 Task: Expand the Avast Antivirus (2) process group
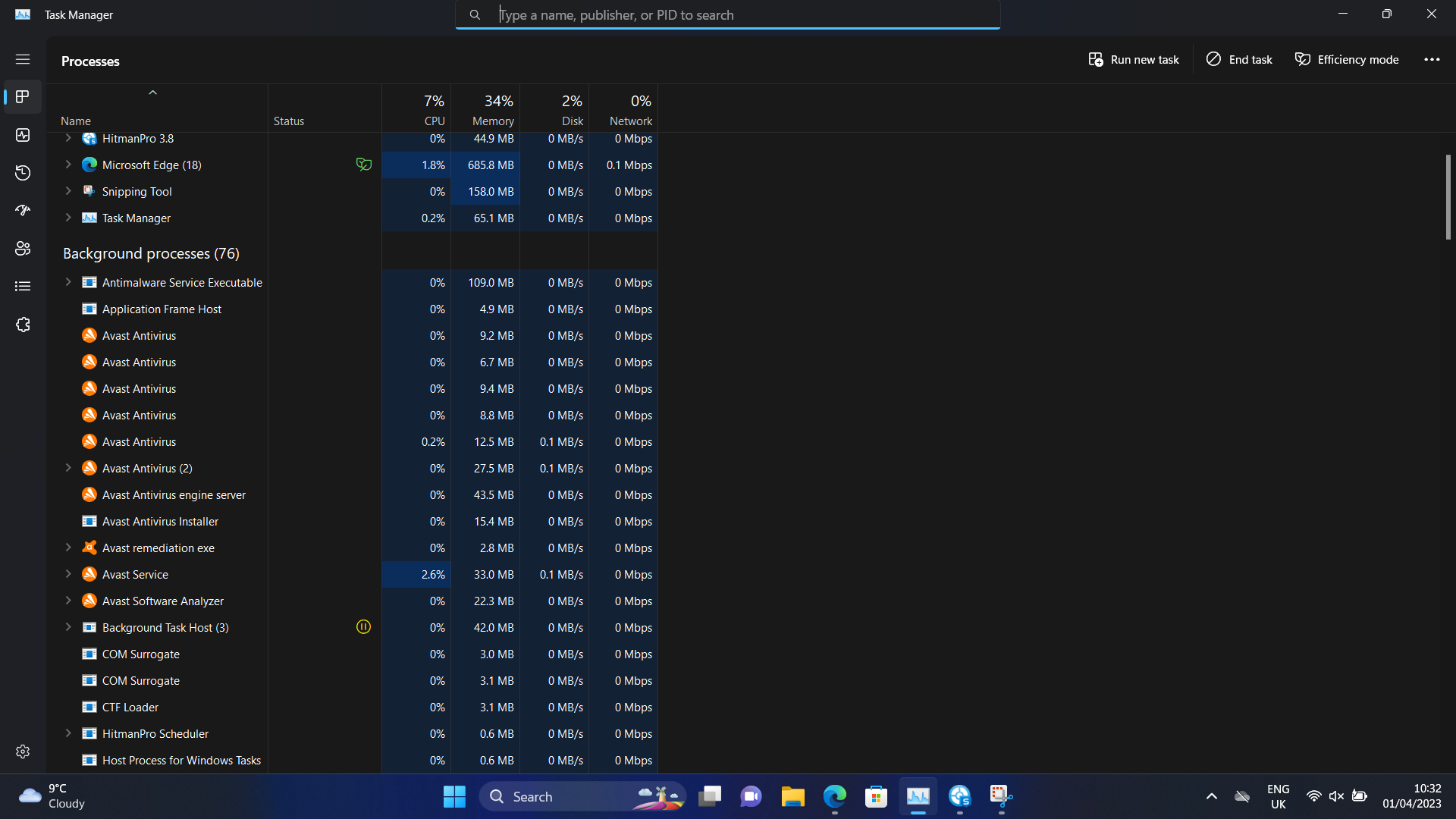coord(68,468)
